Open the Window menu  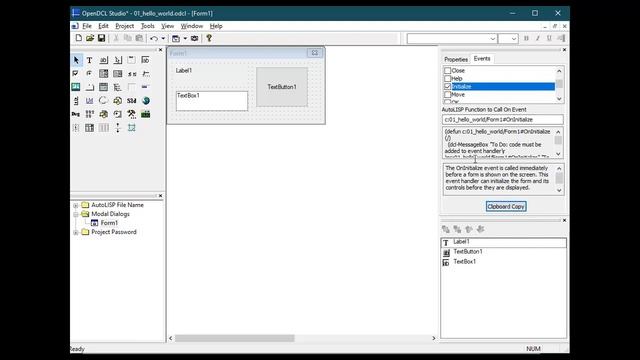pyautogui.click(x=192, y=26)
